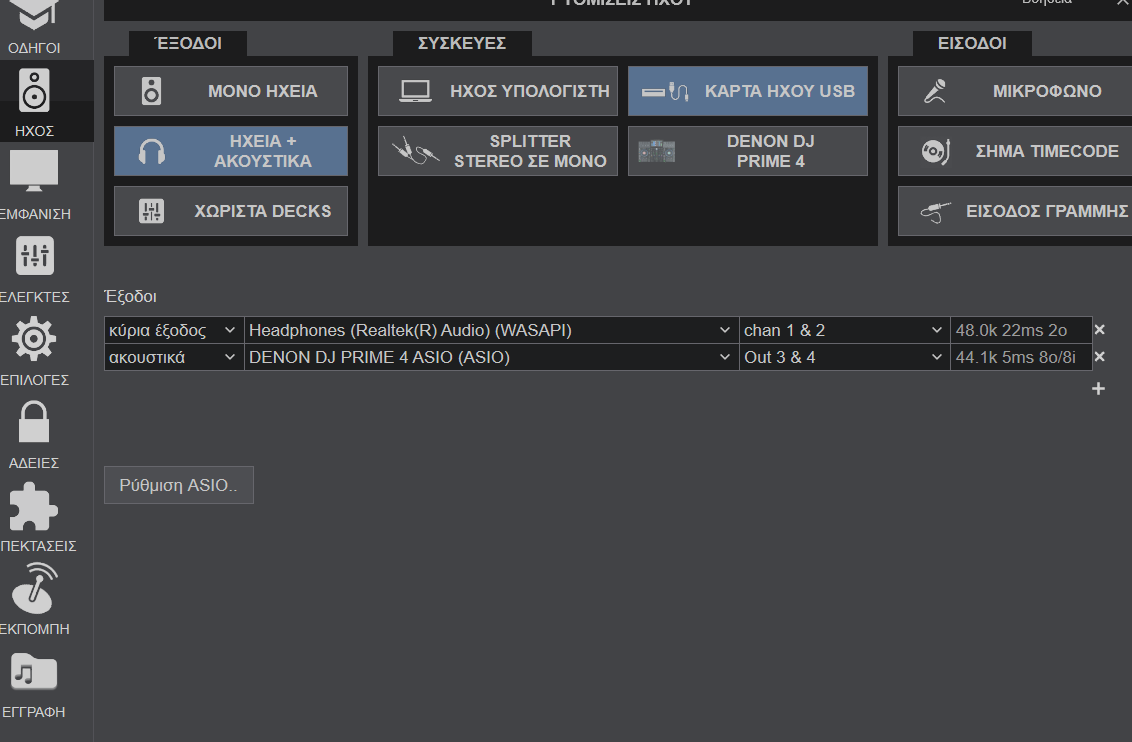Open the ΕΓΓΡΑΦΗ recording settings
The width and height of the screenshot is (1132, 742).
point(34,683)
